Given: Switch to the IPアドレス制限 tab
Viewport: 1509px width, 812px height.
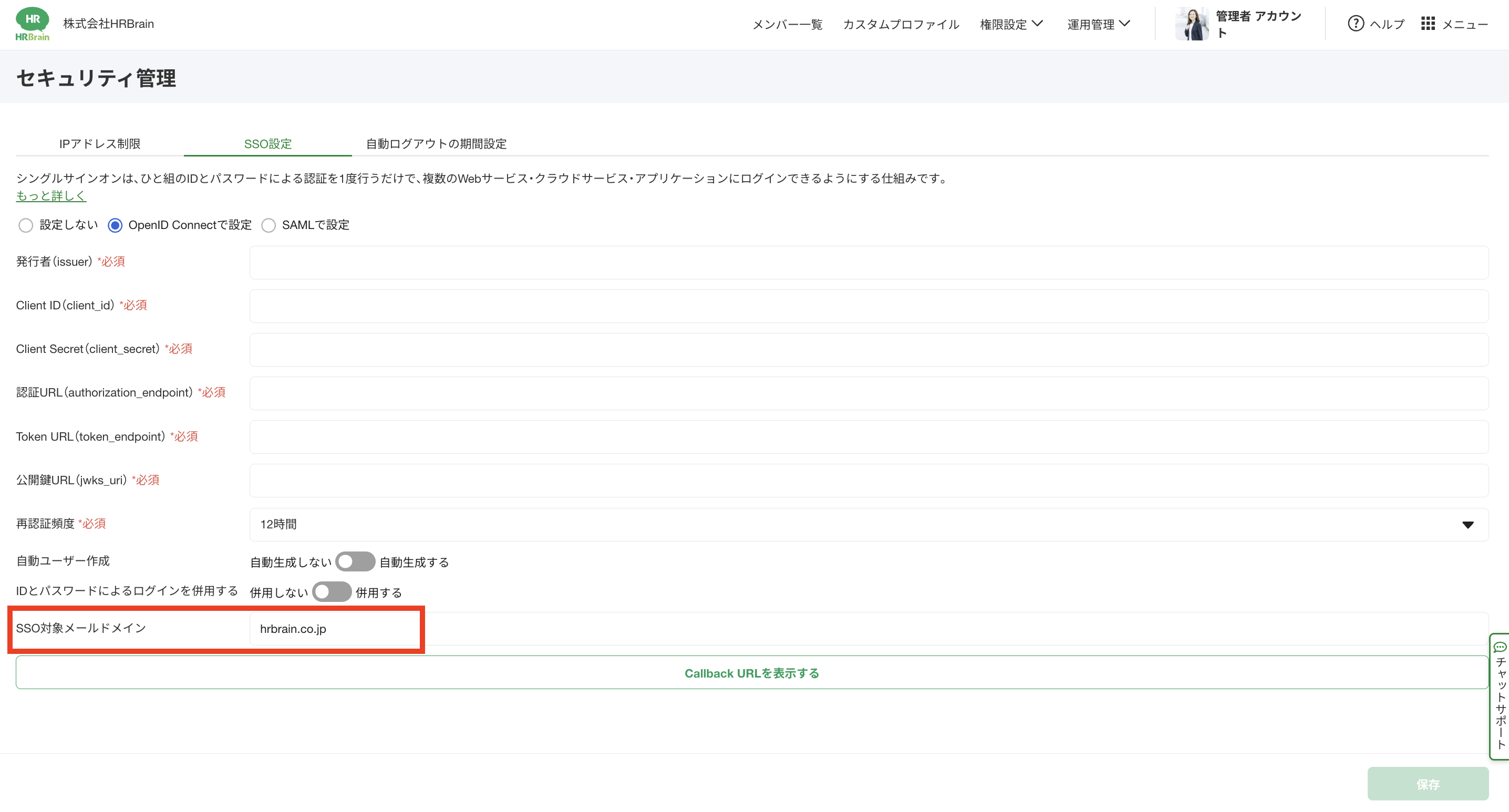Looking at the screenshot, I should (x=100, y=143).
